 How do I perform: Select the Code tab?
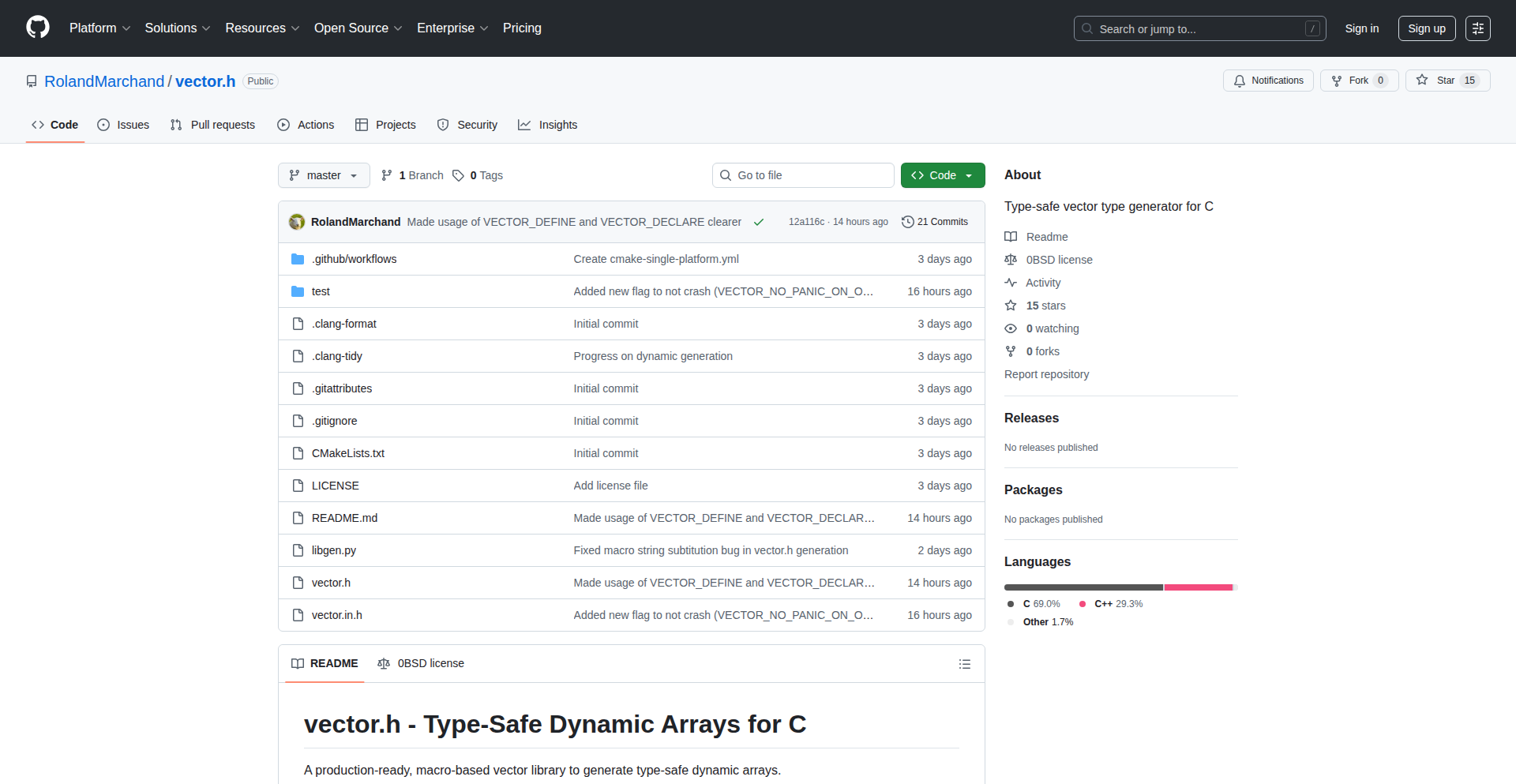(x=54, y=125)
